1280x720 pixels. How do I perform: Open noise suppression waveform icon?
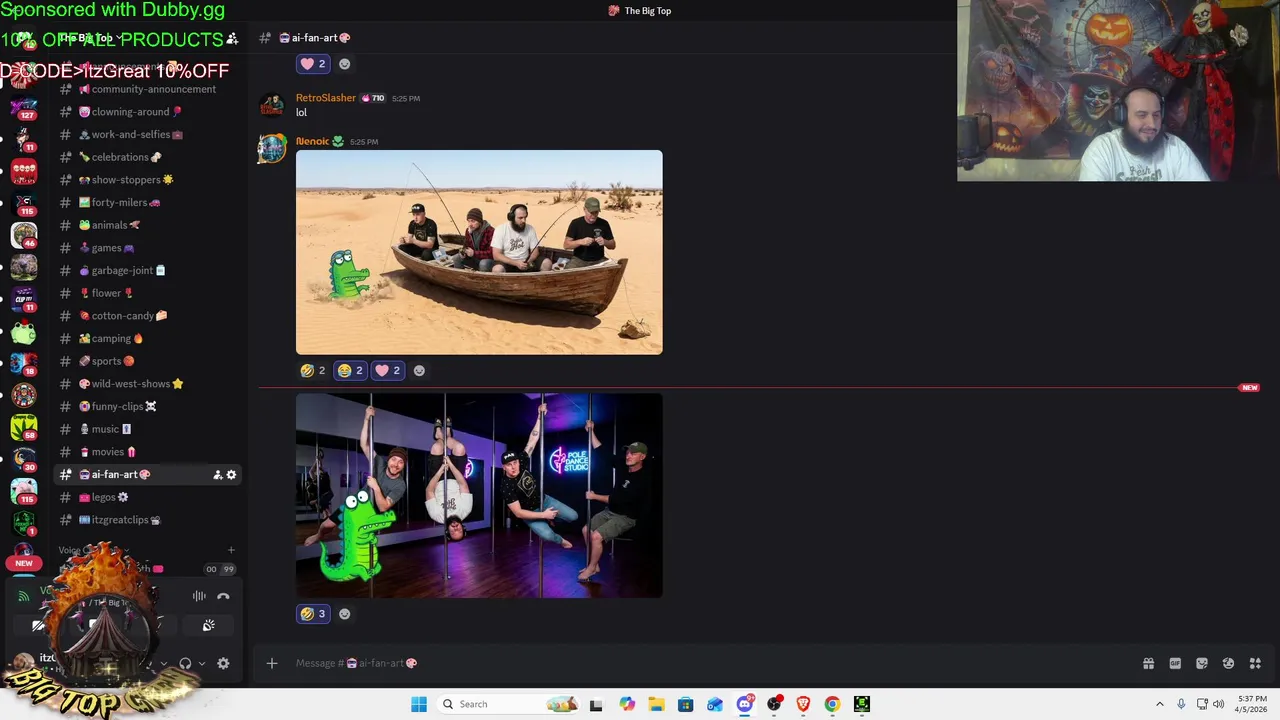(199, 596)
